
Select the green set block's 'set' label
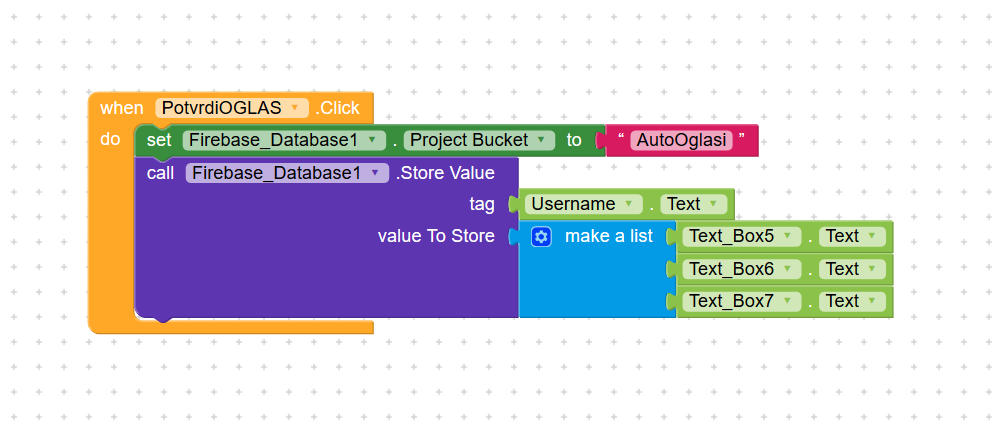(159, 140)
